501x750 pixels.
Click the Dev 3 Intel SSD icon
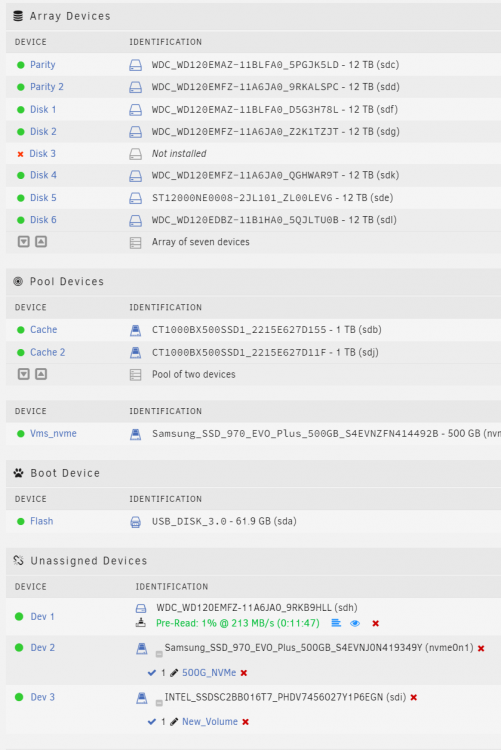point(142,698)
